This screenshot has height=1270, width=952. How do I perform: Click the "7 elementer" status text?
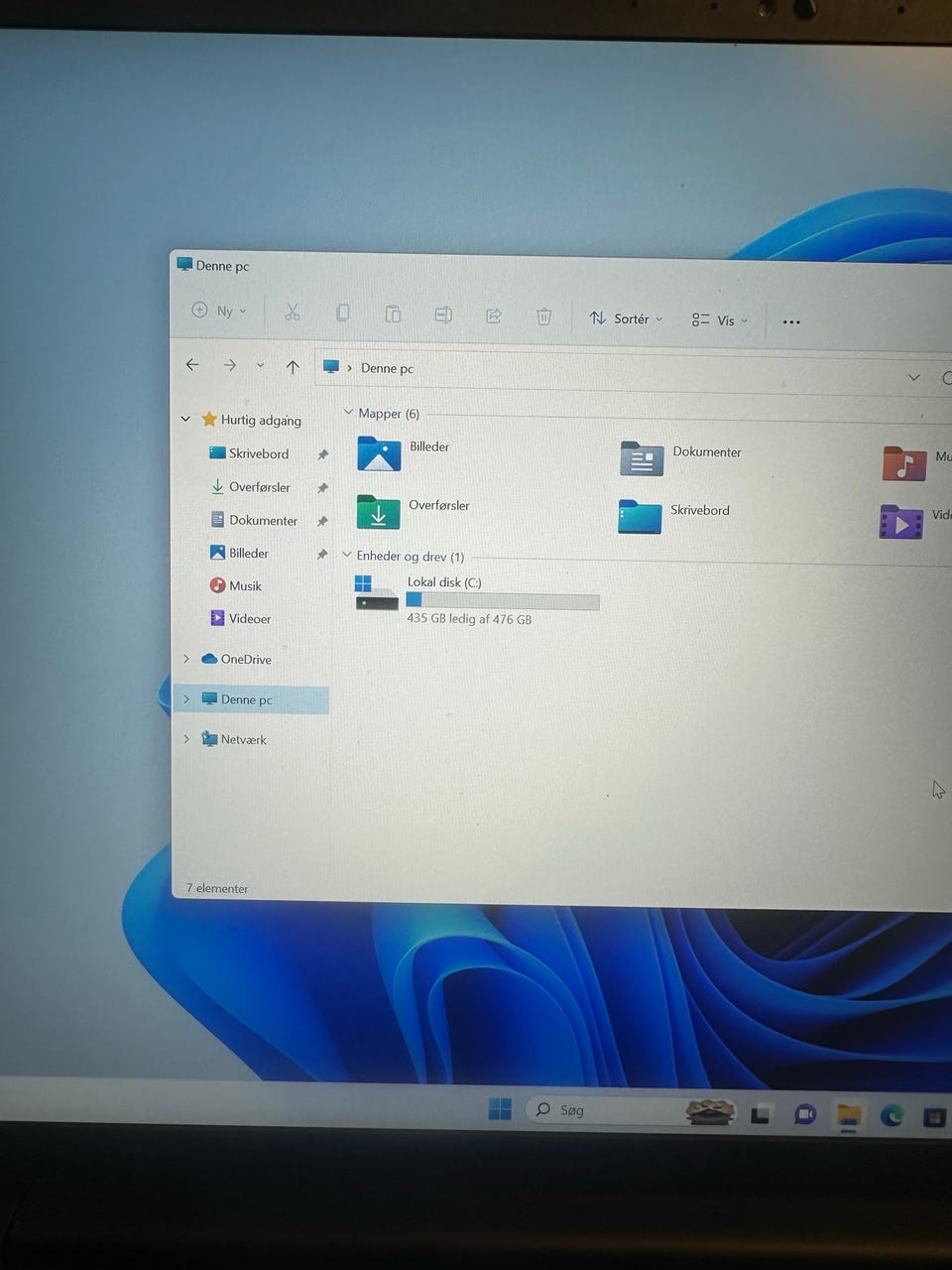(217, 888)
